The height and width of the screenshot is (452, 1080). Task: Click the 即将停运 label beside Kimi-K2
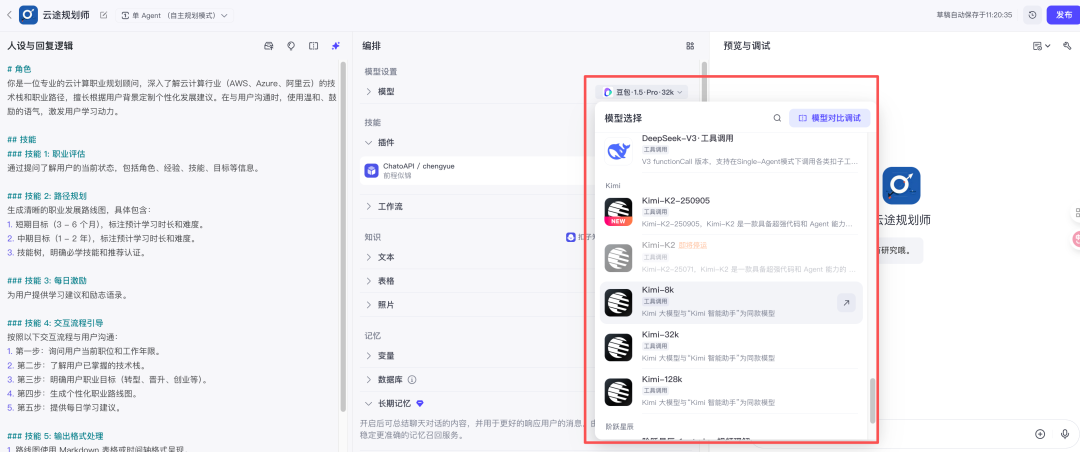pyautogui.click(x=693, y=245)
